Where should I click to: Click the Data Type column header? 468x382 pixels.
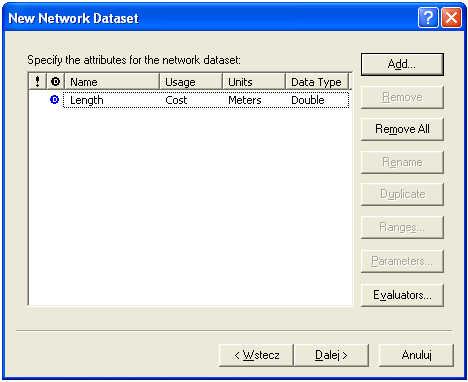[x=317, y=81]
